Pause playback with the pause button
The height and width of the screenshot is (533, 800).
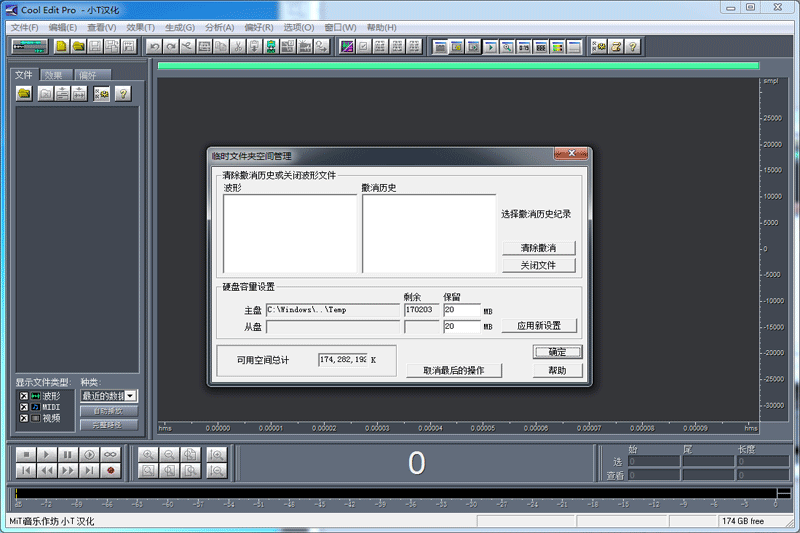tap(68, 454)
